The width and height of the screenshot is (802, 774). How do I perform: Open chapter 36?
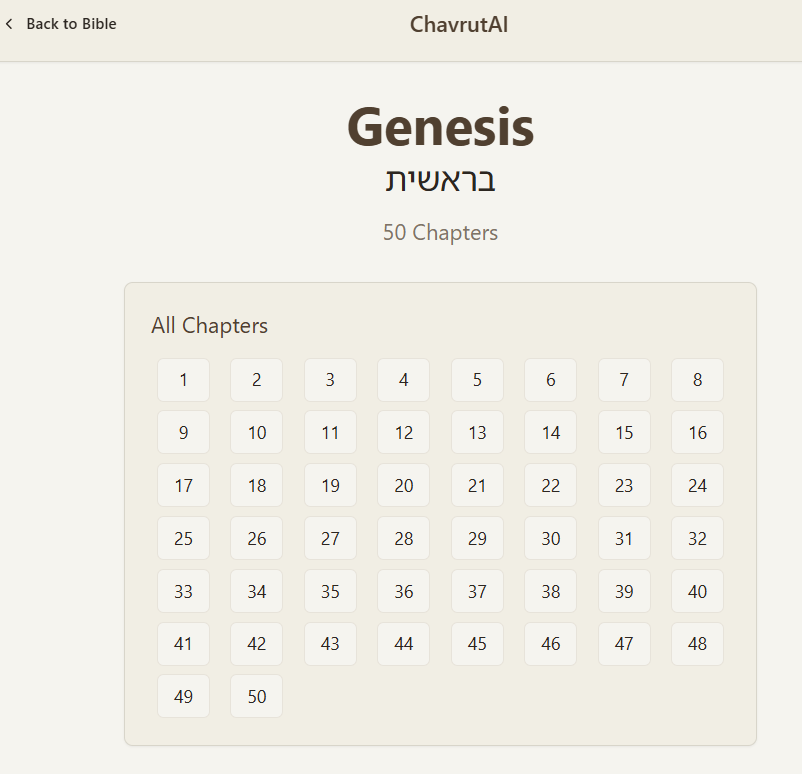(404, 591)
